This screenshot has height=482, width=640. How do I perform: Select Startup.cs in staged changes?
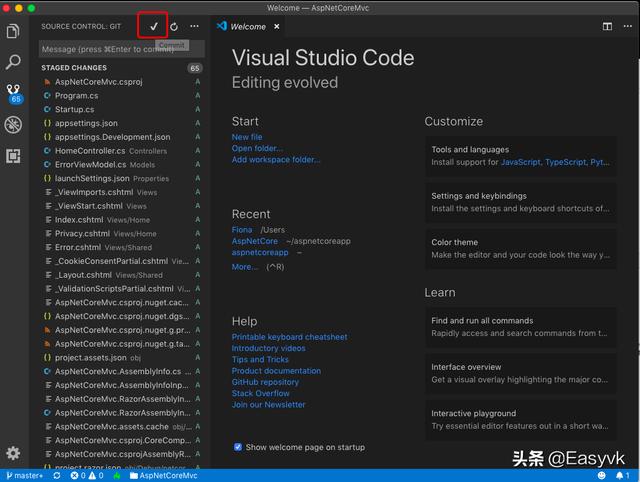pyautogui.click(x=122, y=109)
